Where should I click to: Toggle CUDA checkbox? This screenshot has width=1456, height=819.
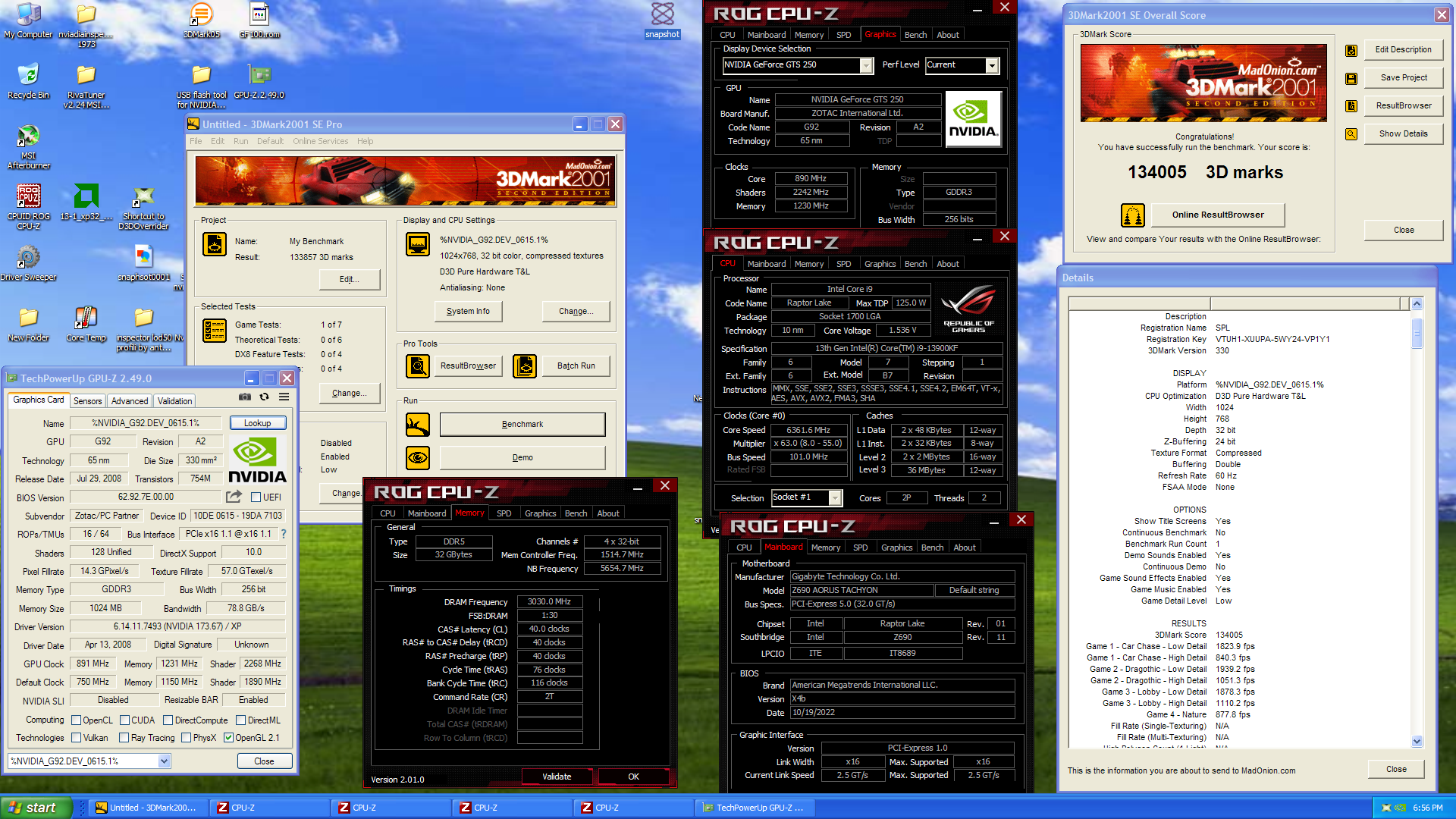pyautogui.click(x=124, y=720)
